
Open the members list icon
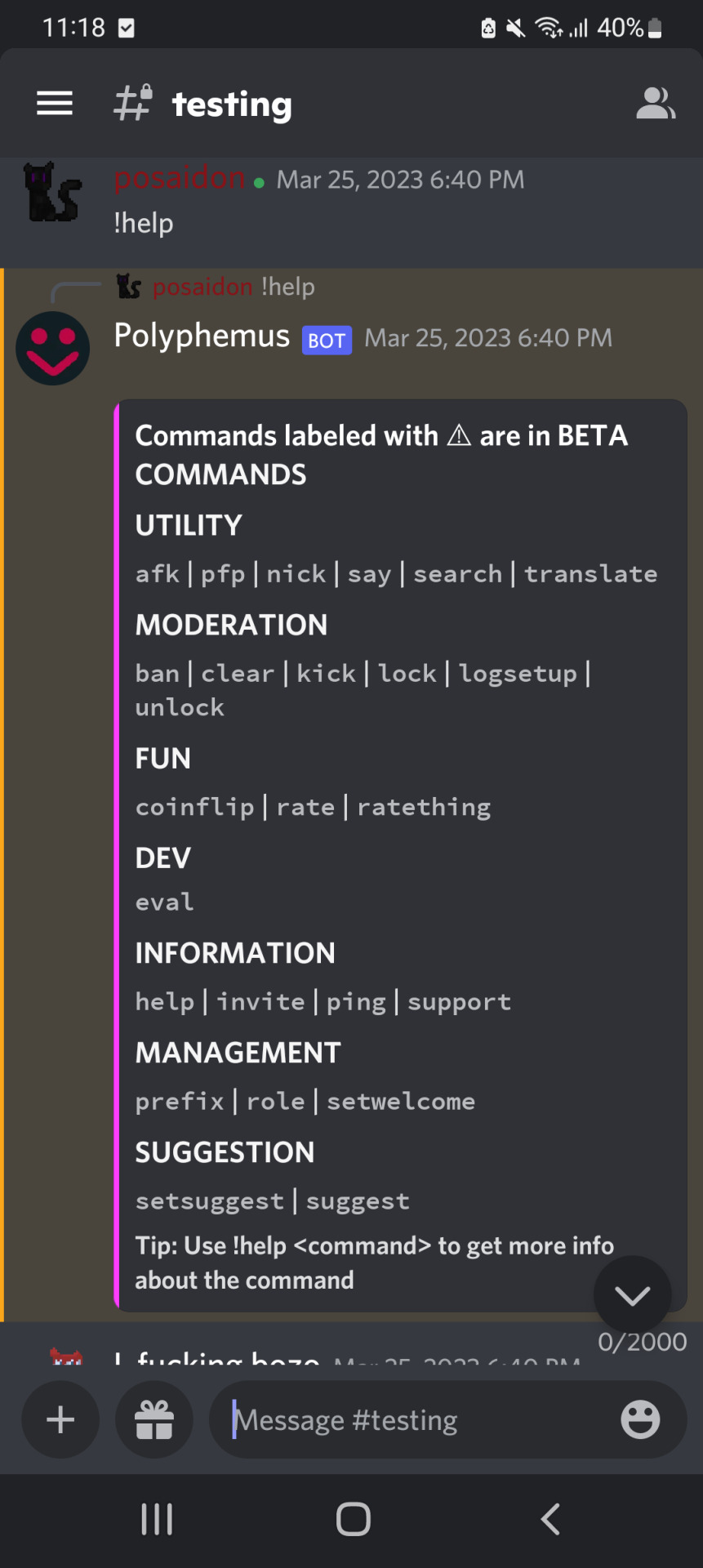click(655, 104)
